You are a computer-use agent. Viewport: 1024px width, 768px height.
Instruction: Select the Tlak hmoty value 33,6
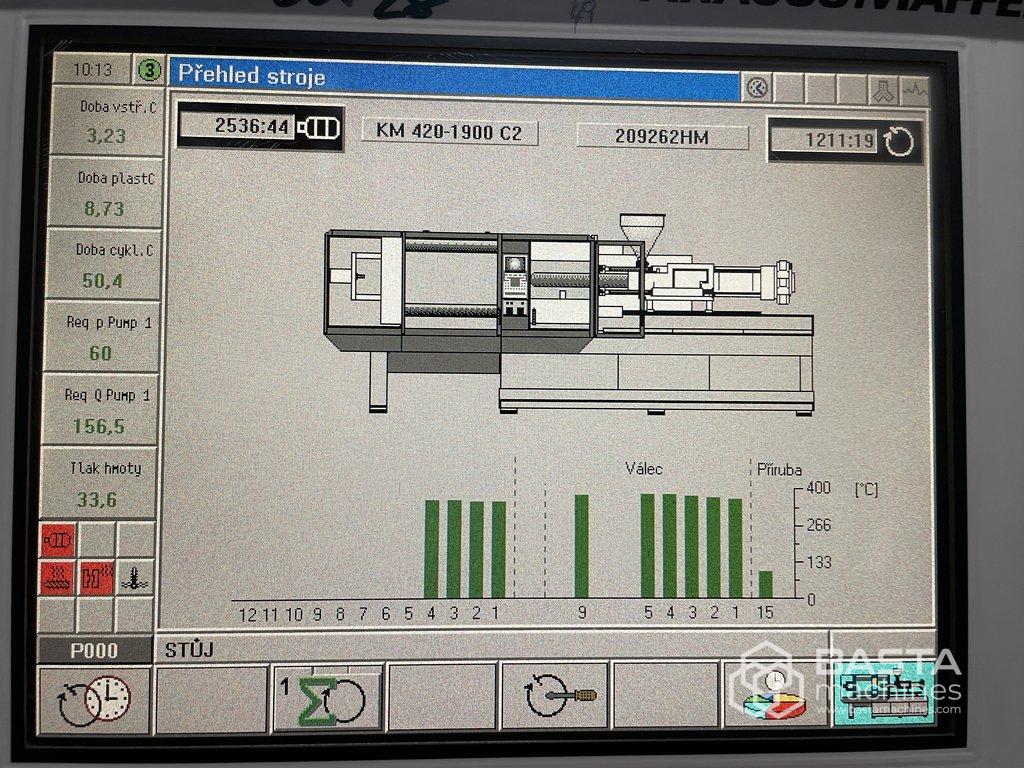(x=97, y=500)
